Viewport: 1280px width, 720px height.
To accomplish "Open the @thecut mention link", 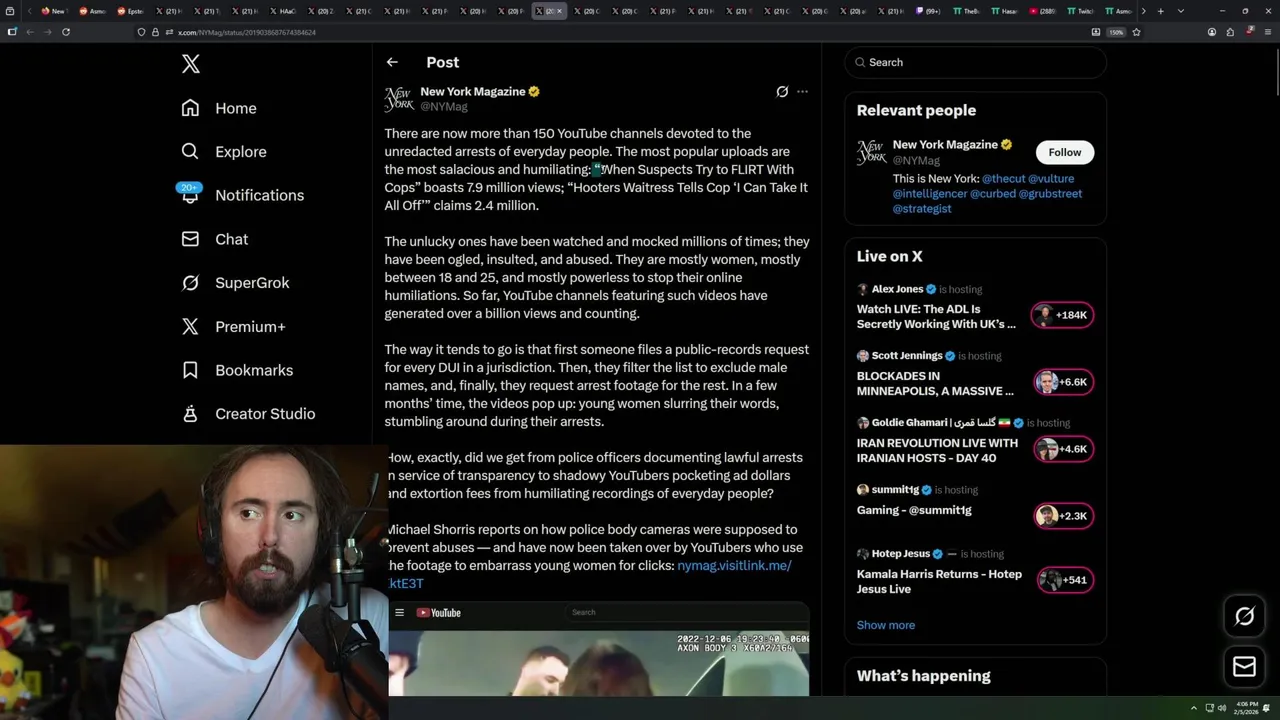I will point(1003,179).
